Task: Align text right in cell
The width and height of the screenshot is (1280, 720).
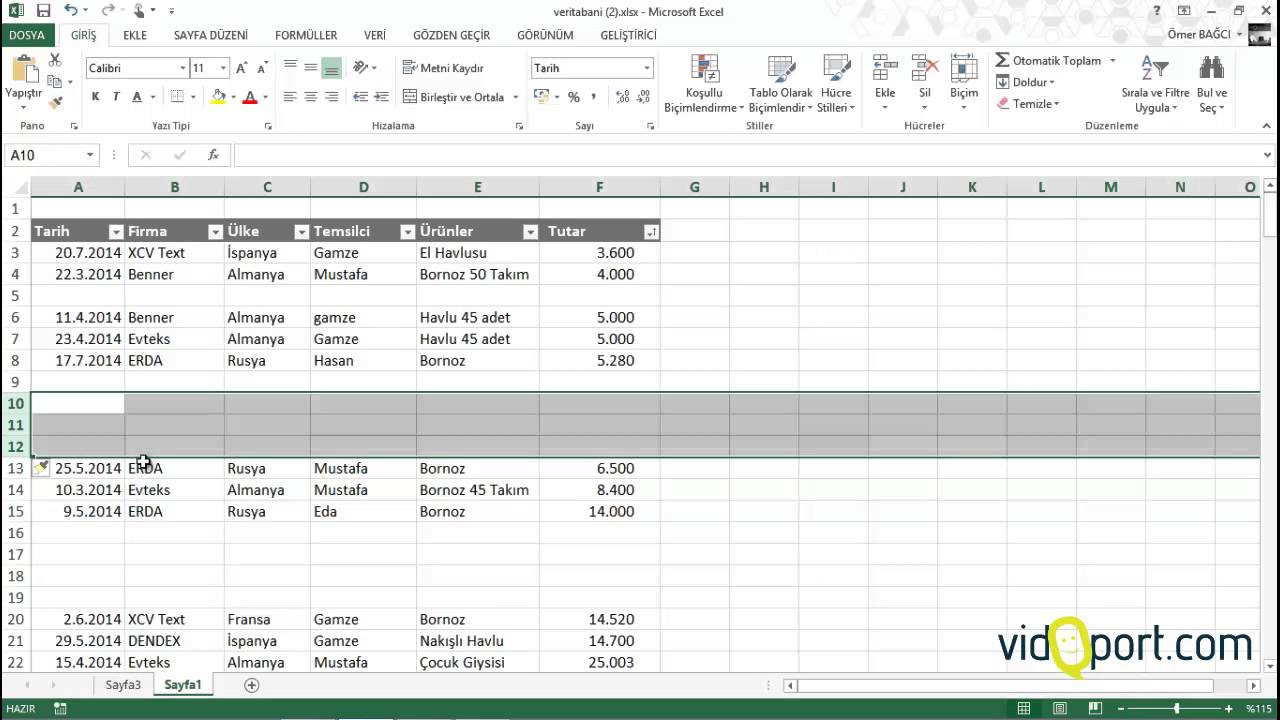Action: click(x=332, y=97)
